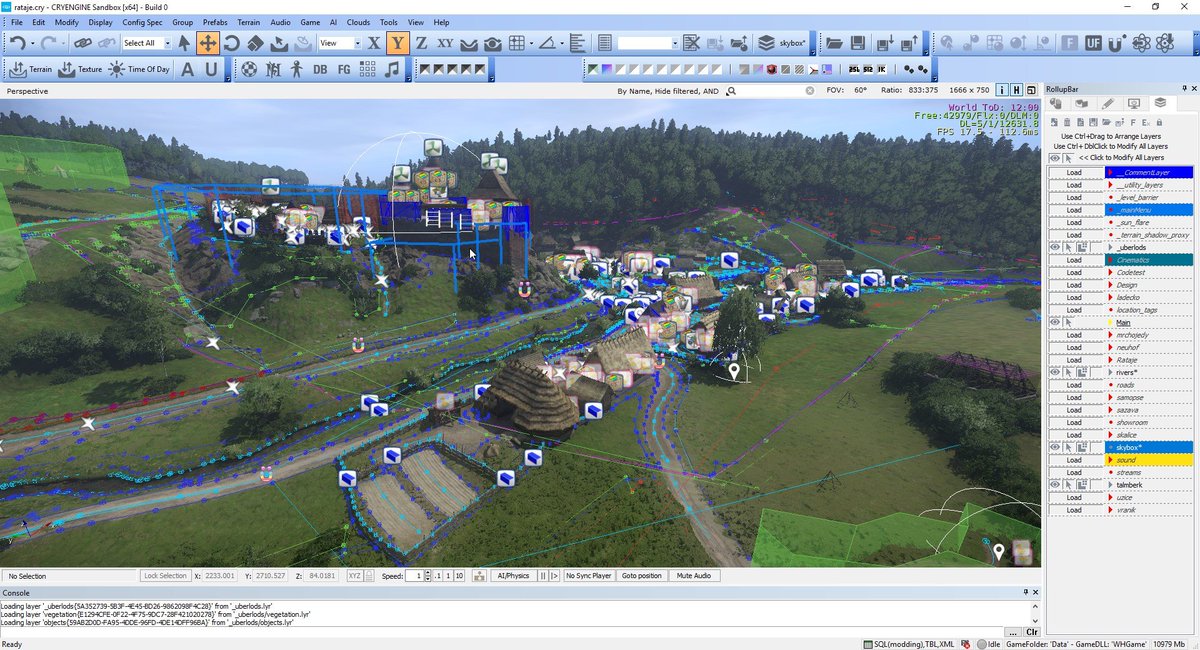Open the grid snap dropdown arrow
The width and height of the screenshot is (1200, 650).
point(531,43)
